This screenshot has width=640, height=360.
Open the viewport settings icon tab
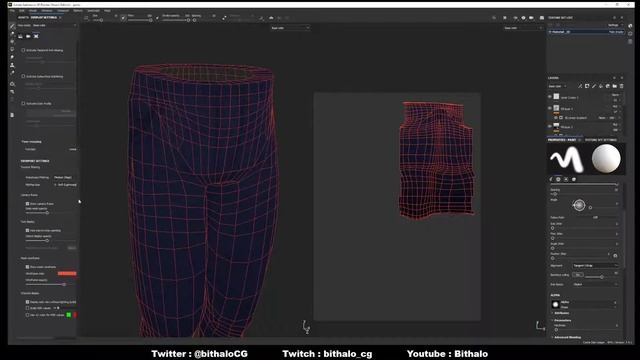click(x=36, y=36)
